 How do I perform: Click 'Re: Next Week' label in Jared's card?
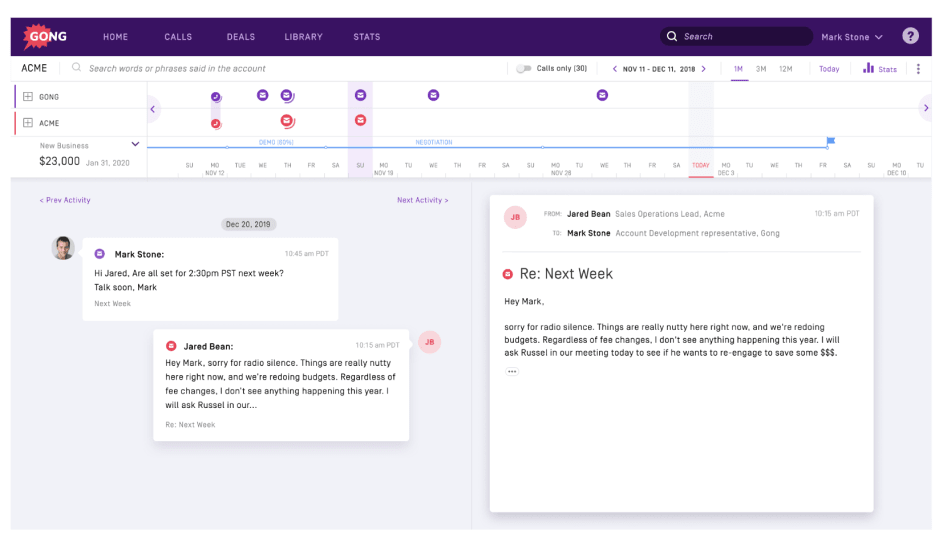click(x=190, y=424)
